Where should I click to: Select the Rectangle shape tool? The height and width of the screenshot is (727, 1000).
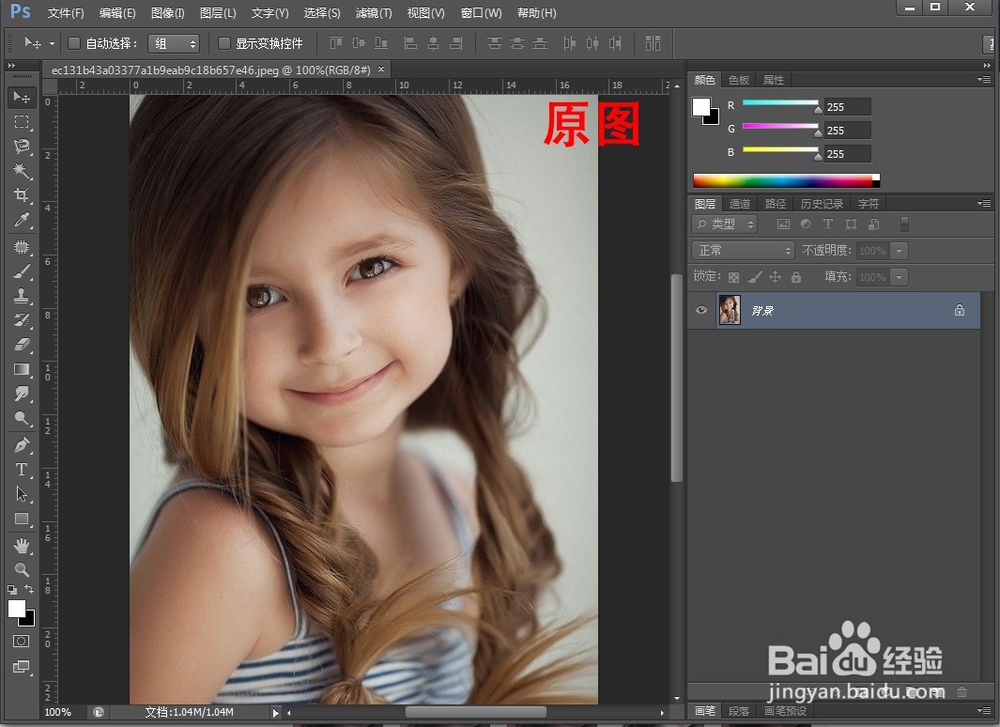(x=21, y=518)
